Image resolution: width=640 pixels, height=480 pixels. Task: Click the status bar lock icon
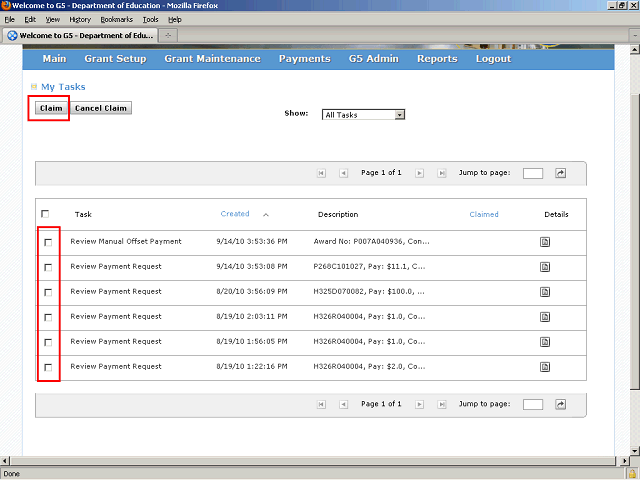click(x=632, y=474)
